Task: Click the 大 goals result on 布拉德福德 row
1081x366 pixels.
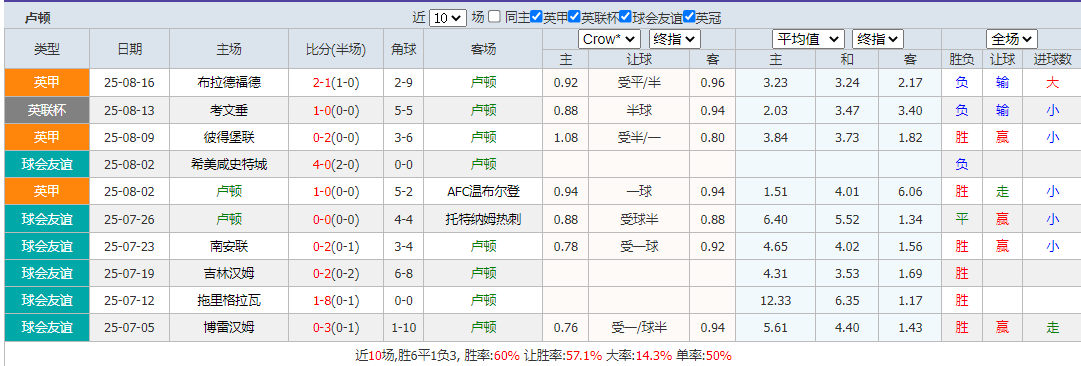Action: [1052, 83]
